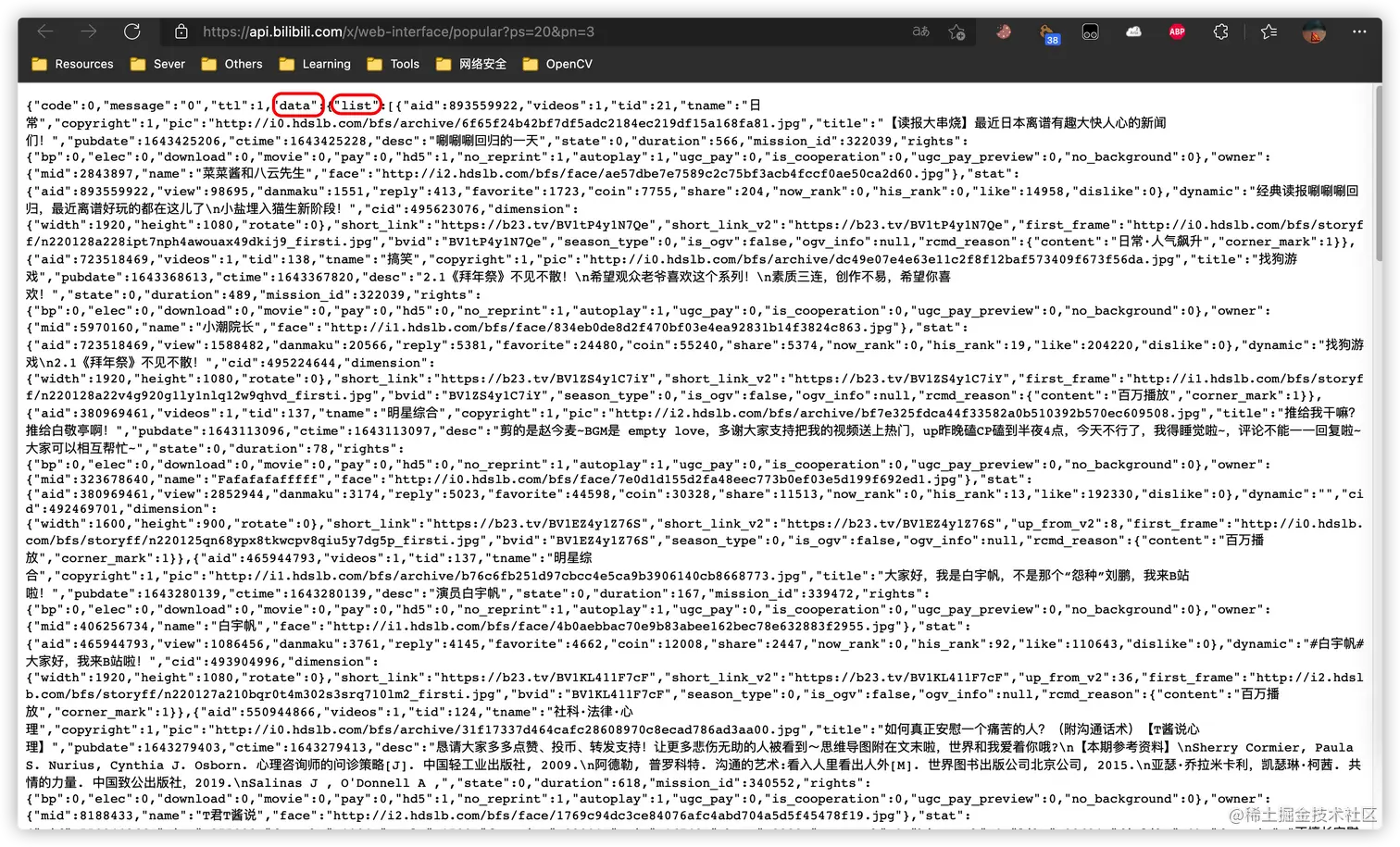This screenshot has width=1400, height=847.
Task: Click the text "tname":"搞笑"
Action: coord(374,259)
